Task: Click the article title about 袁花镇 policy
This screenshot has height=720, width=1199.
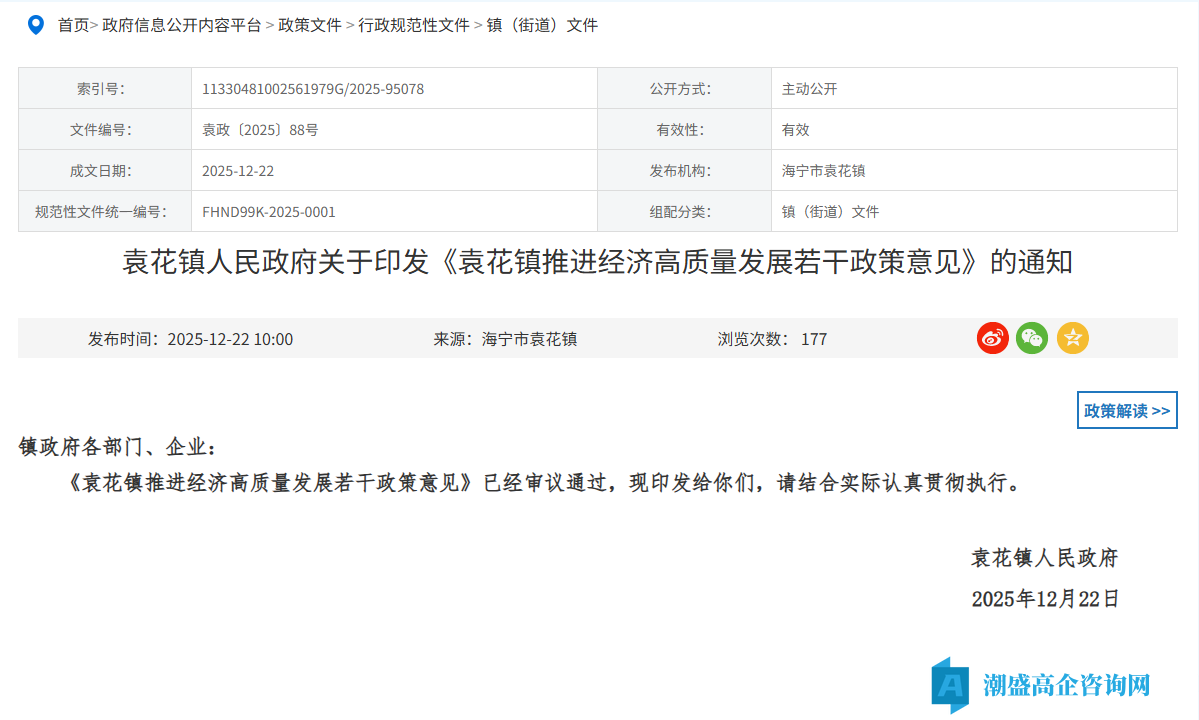Action: point(599,263)
